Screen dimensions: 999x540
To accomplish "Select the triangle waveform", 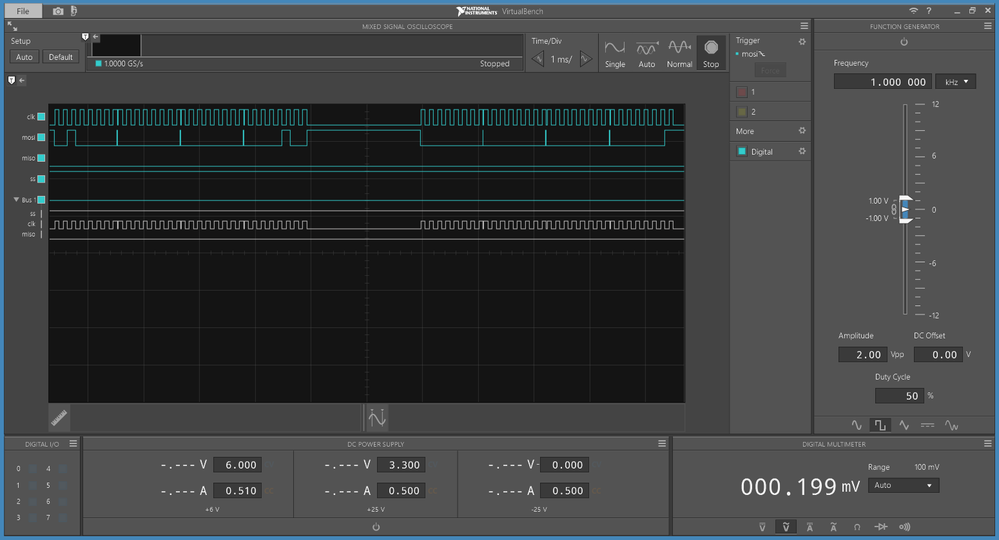I will (903, 425).
